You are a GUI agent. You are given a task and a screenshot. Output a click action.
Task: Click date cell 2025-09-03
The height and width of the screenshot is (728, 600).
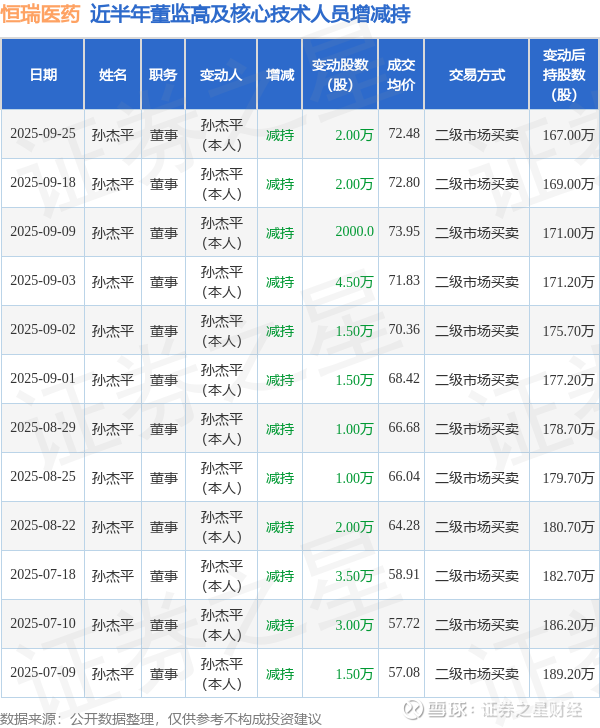click(43, 280)
